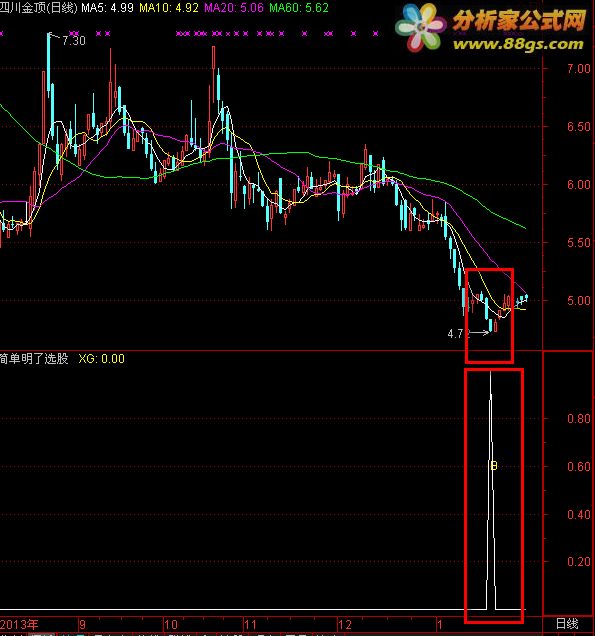Click the 2013年 label on the time axis

19,624
